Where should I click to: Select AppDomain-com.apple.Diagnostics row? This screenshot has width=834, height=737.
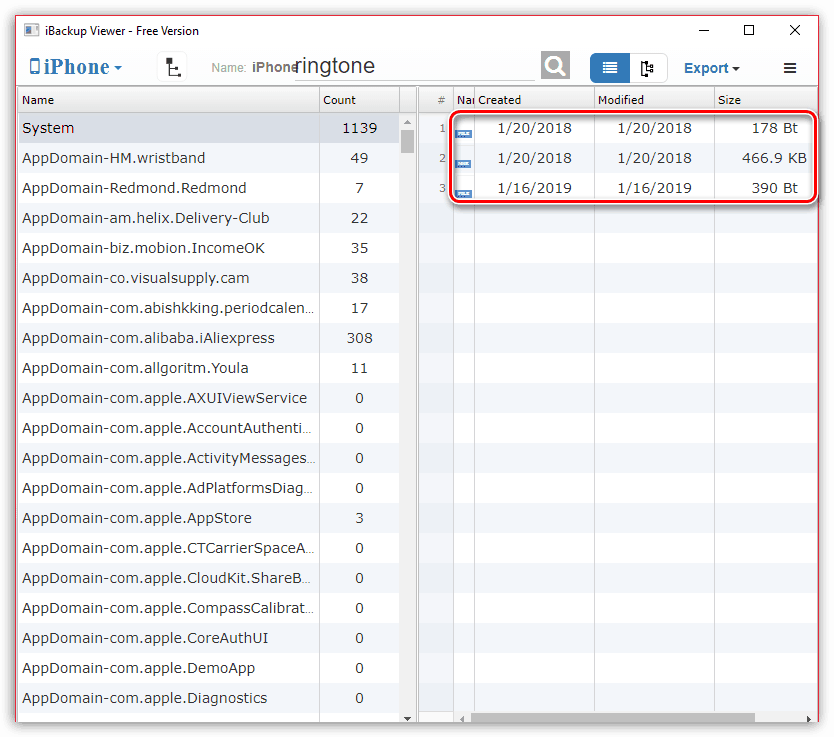208,698
